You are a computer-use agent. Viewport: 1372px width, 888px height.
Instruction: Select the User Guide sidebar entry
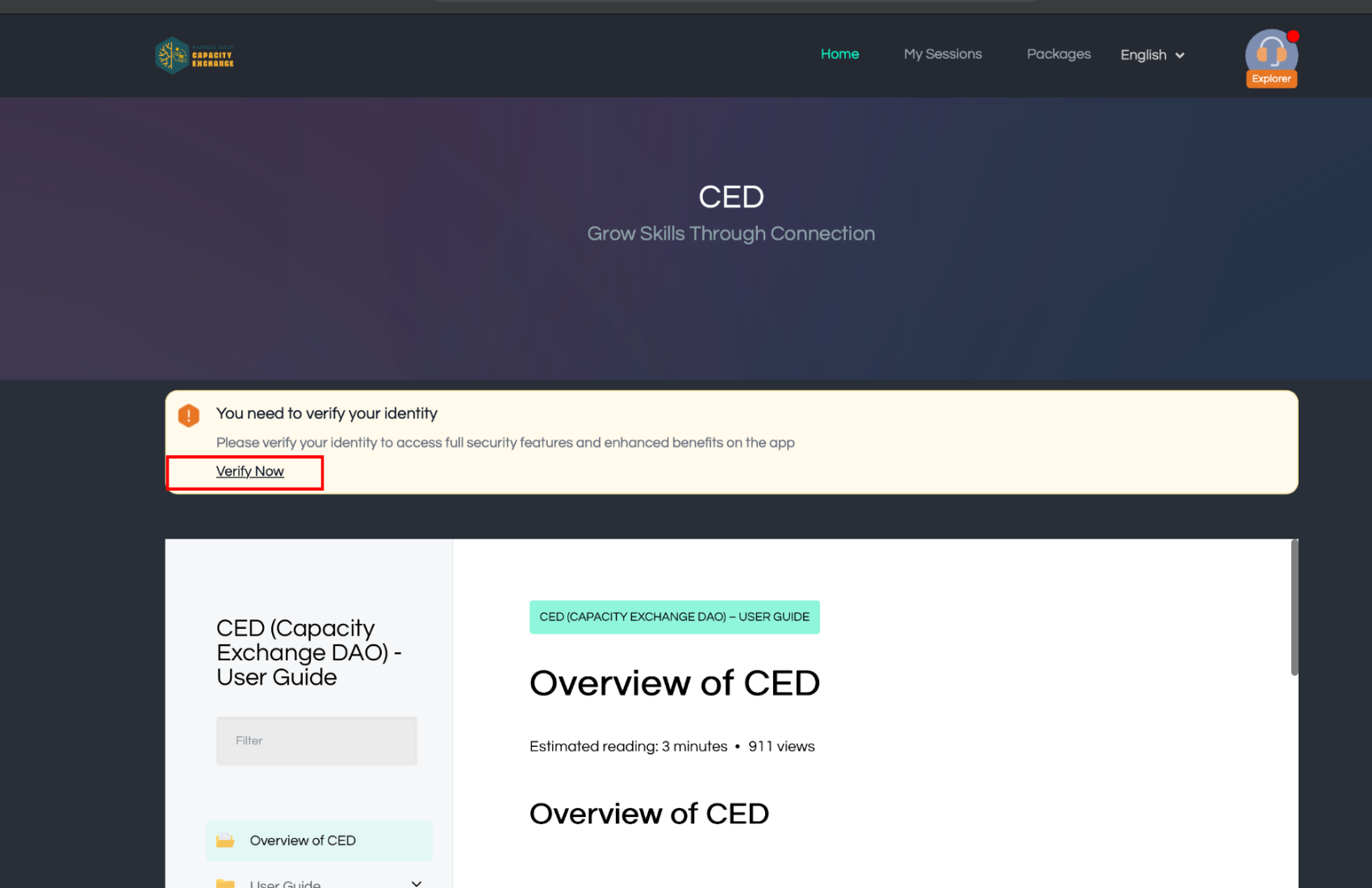286,883
